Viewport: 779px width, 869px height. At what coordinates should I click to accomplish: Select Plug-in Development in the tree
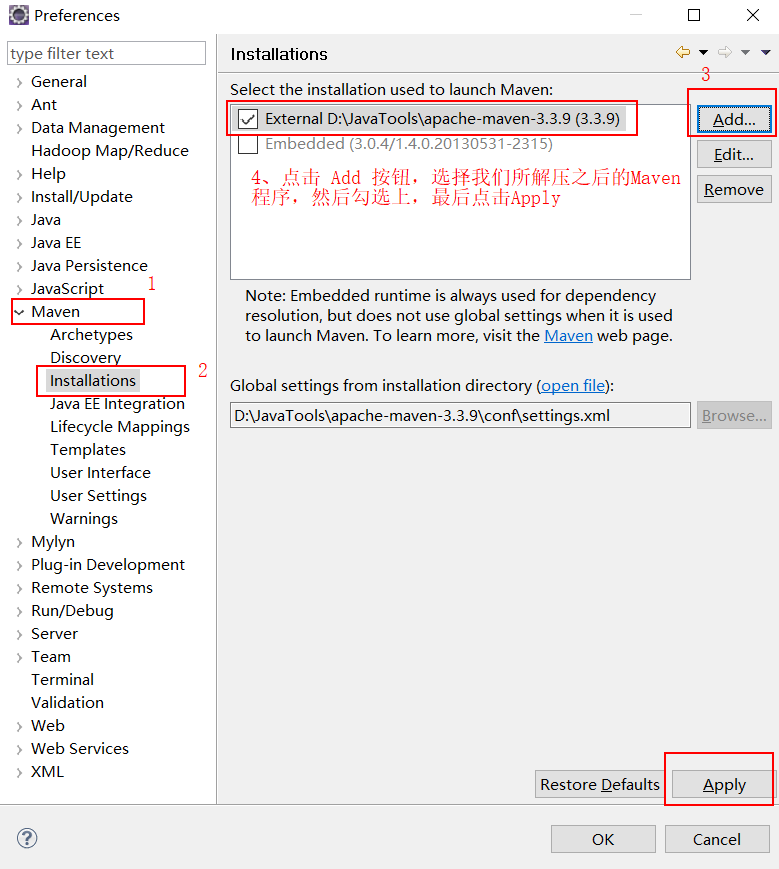(x=107, y=565)
